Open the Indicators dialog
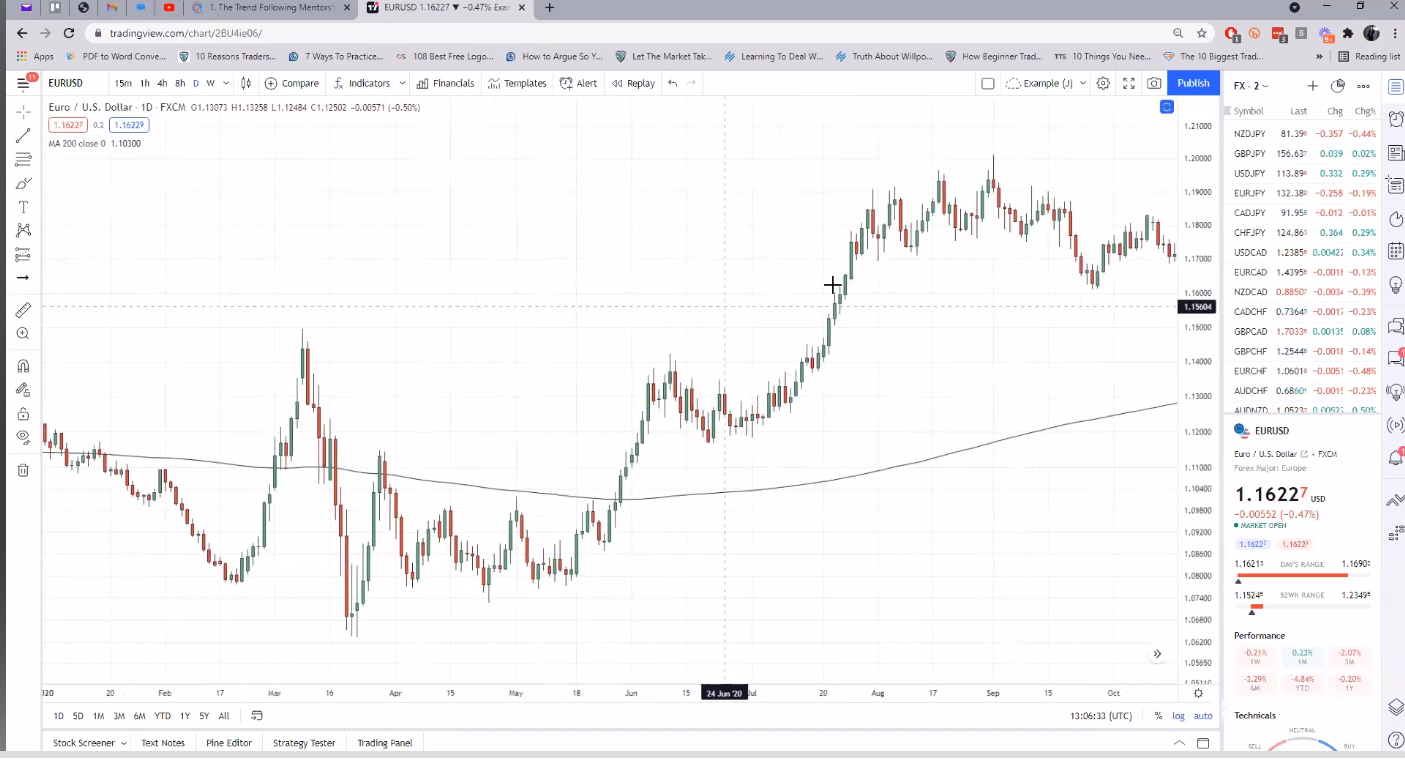 pyautogui.click(x=361, y=83)
